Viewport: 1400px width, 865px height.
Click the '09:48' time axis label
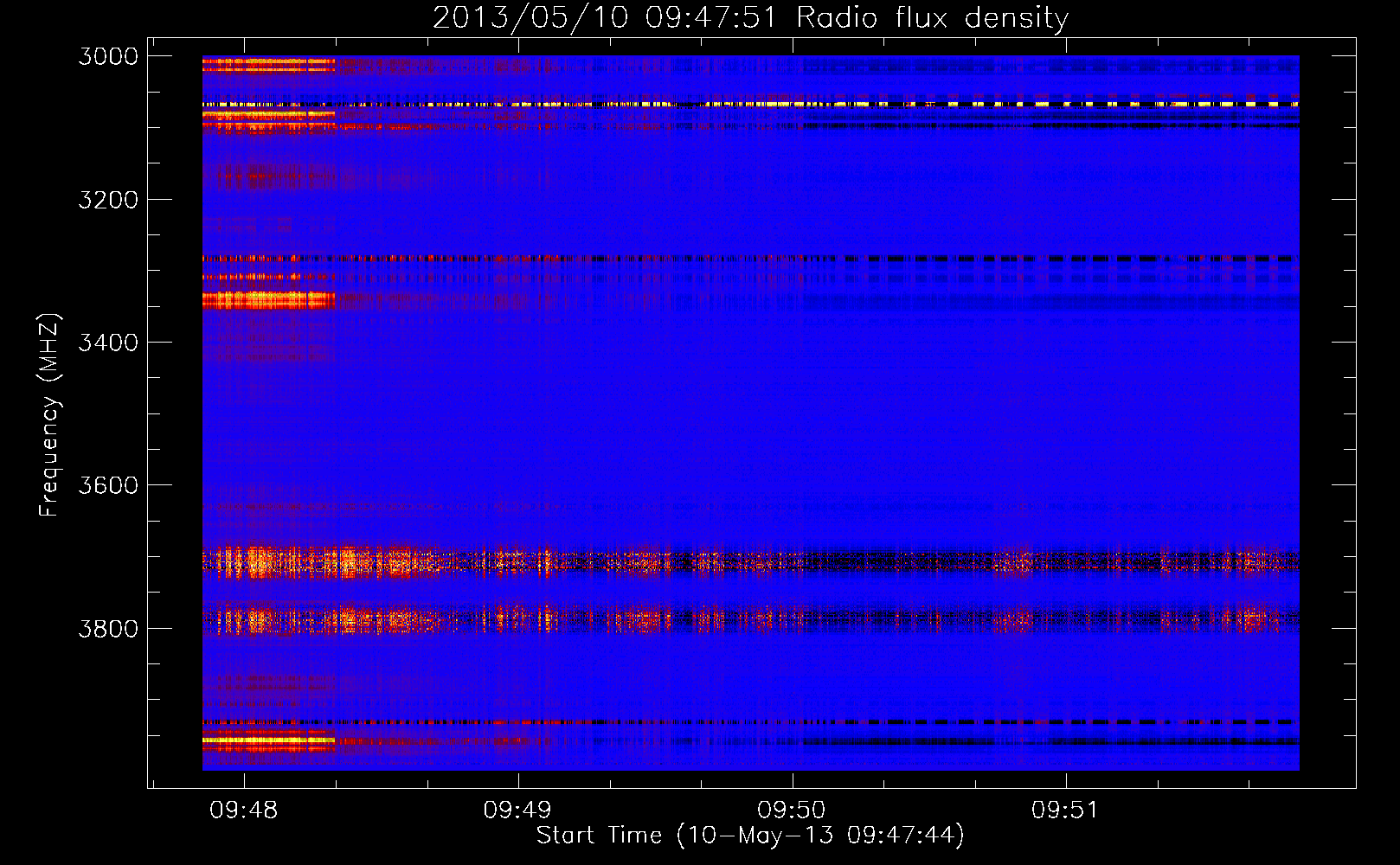coord(244,811)
